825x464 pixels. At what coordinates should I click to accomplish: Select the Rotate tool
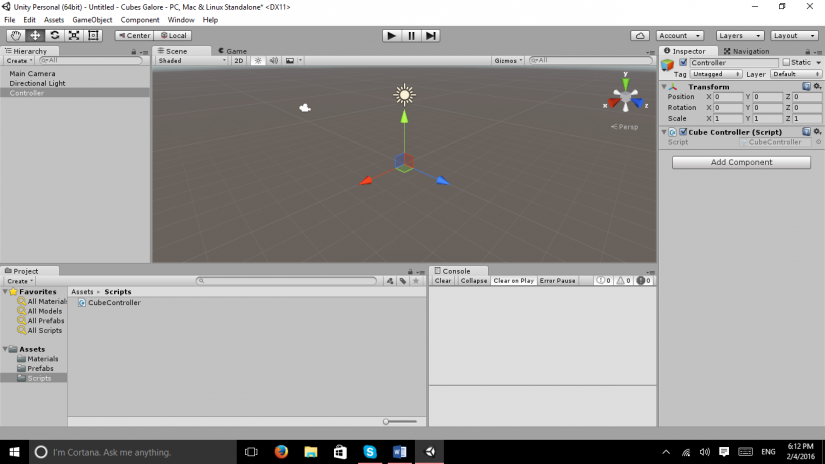[x=54, y=35]
